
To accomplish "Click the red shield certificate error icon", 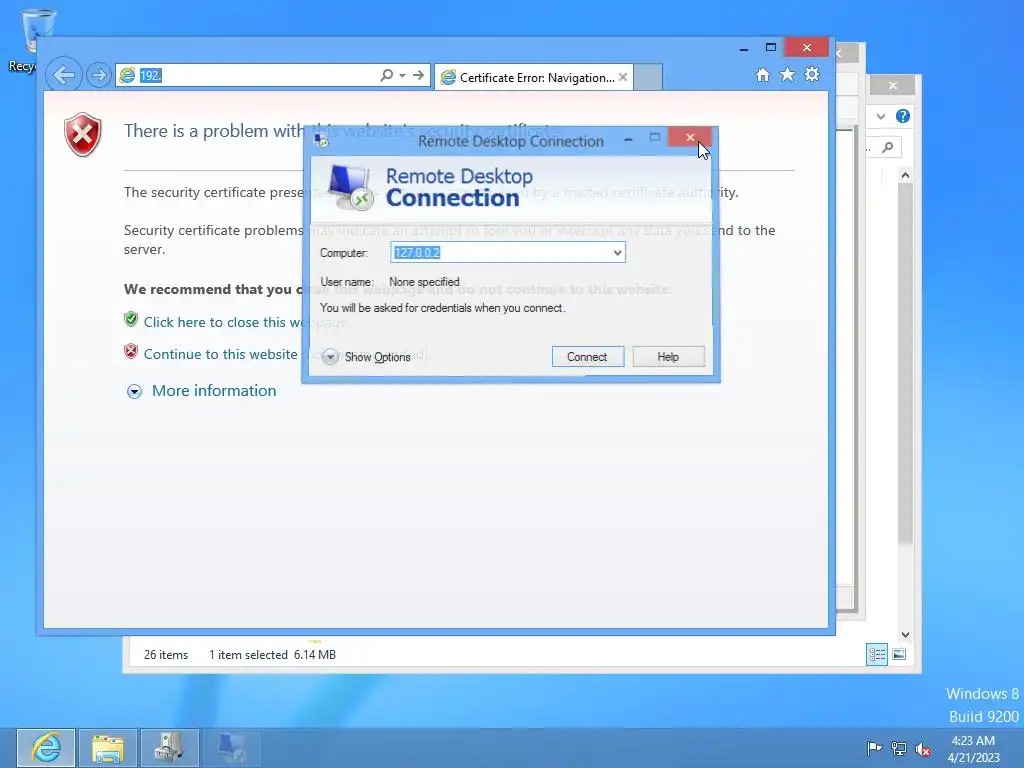I will [x=83, y=135].
